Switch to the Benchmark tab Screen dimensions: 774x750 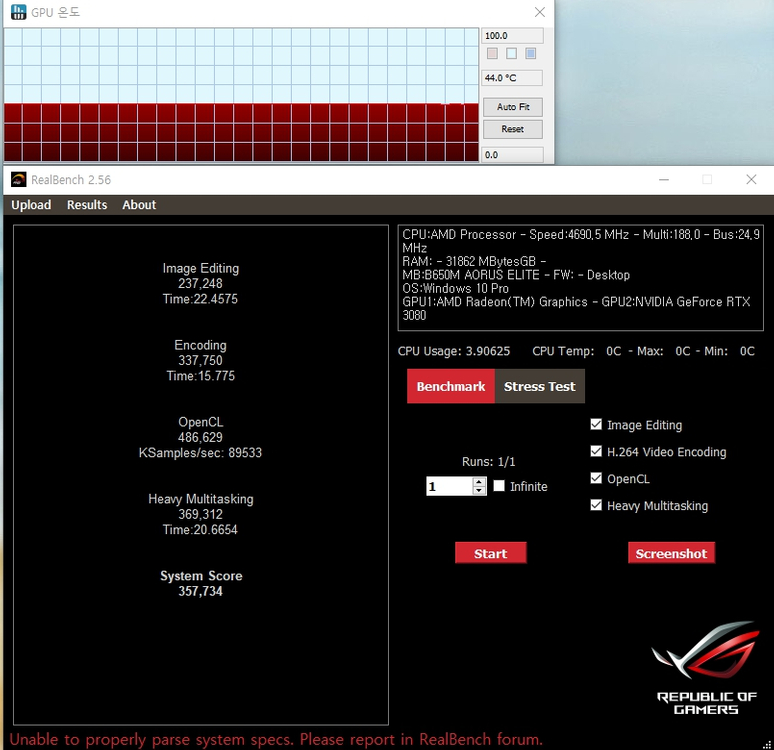(x=451, y=386)
